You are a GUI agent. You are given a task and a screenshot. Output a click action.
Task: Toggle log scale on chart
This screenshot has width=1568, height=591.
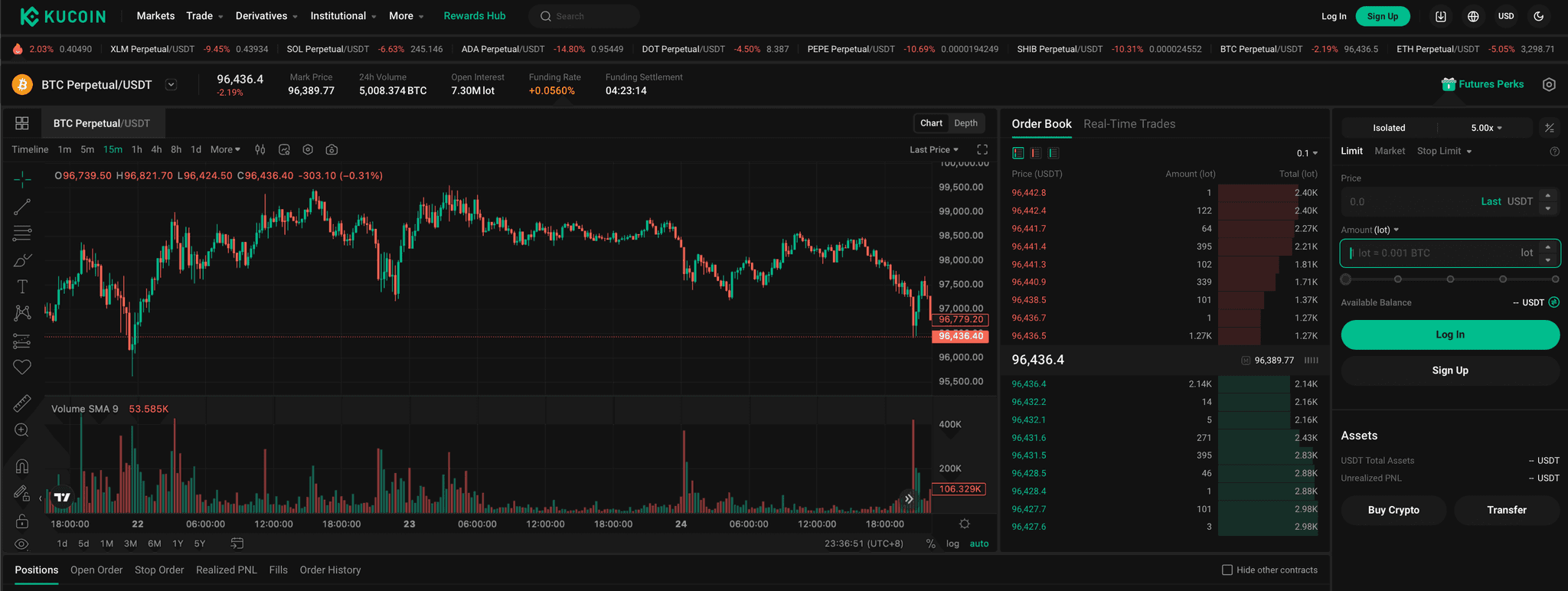(x=952, y=544)
